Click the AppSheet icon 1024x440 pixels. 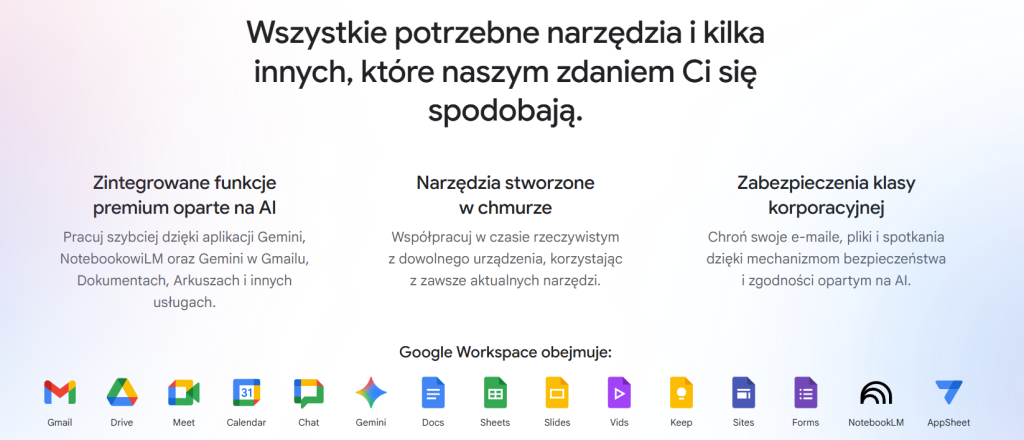click(949, 392)
